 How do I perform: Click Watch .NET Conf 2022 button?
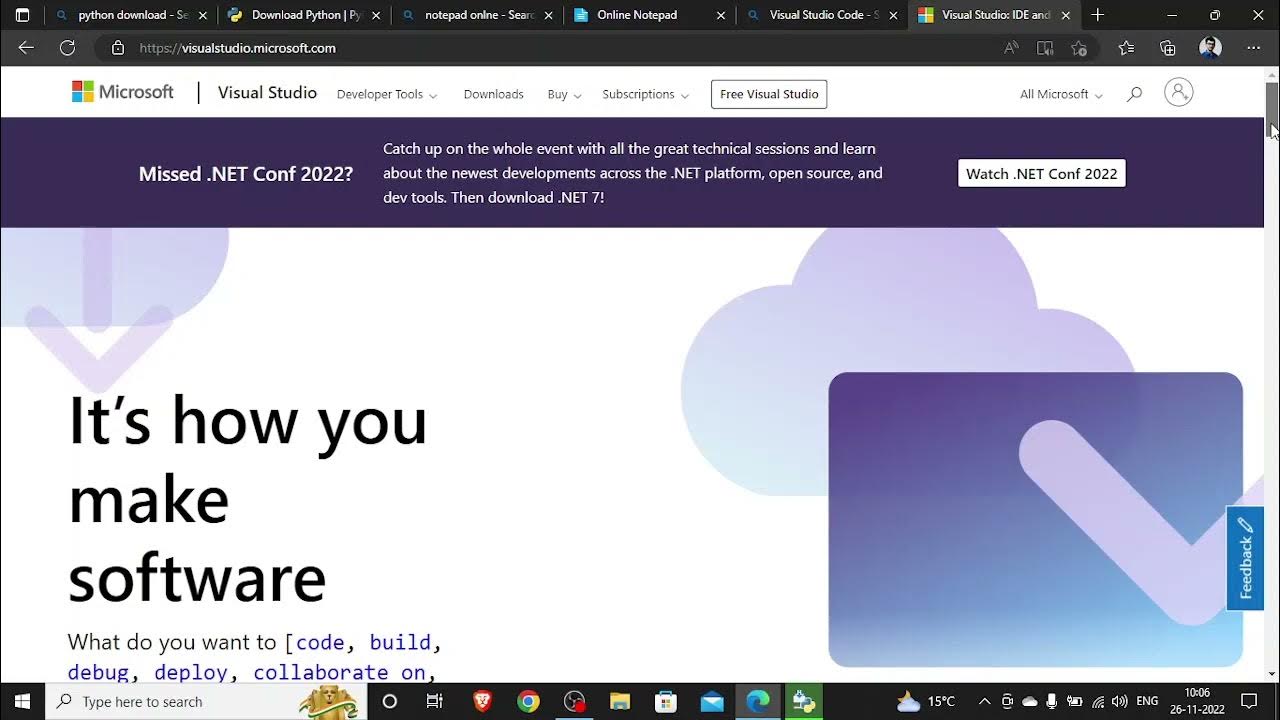pyautogui.click(x=1042, y=173)
